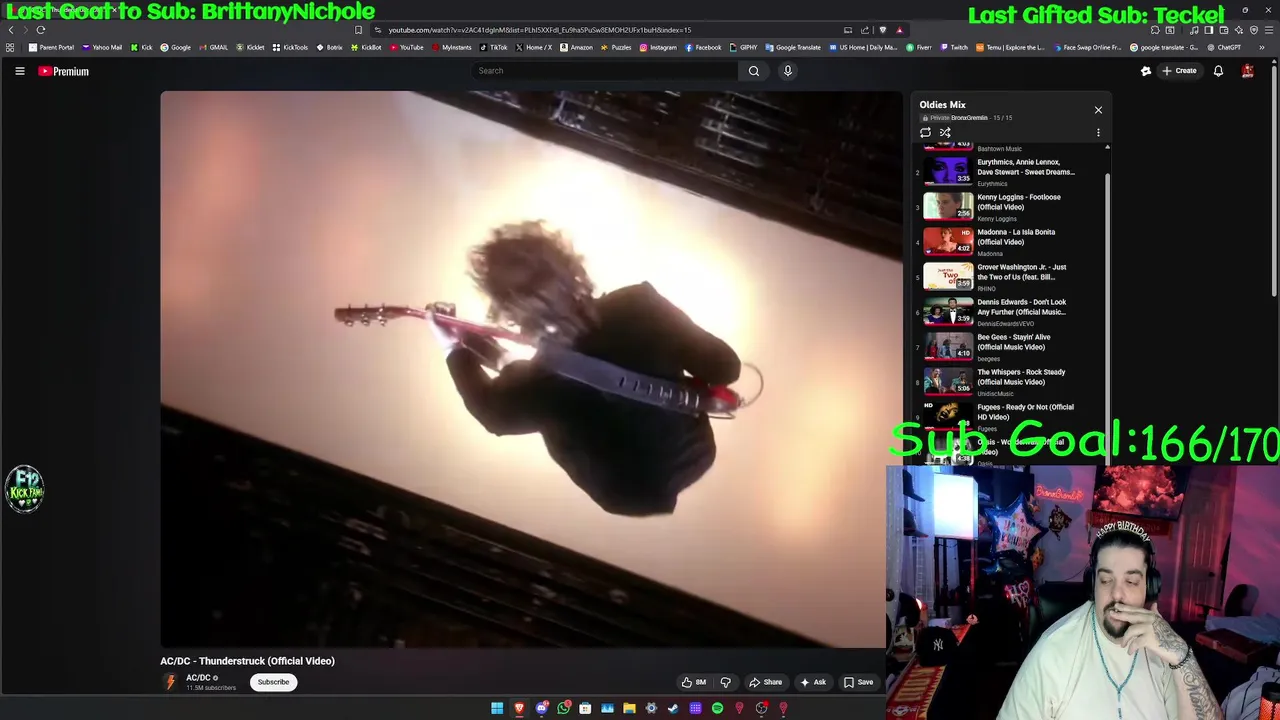Play Eurythmics Sweet Dreams from playlist
This screenshot has height=720, width=1280.
(1010, 172)
